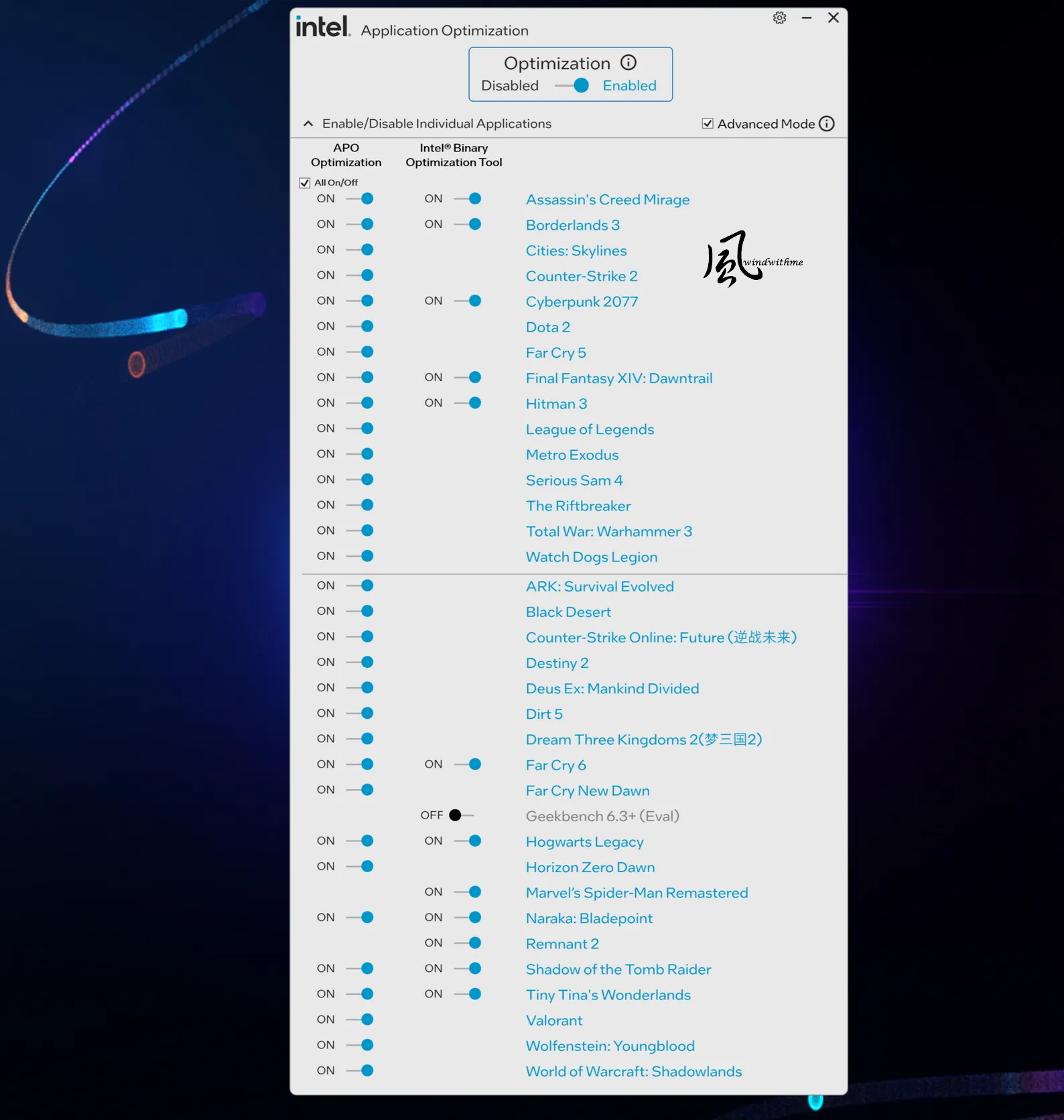Screen dimensions: 1064x1120
Task: Toggle APO switch for Metro Exodus
Action: coord(360,454)
